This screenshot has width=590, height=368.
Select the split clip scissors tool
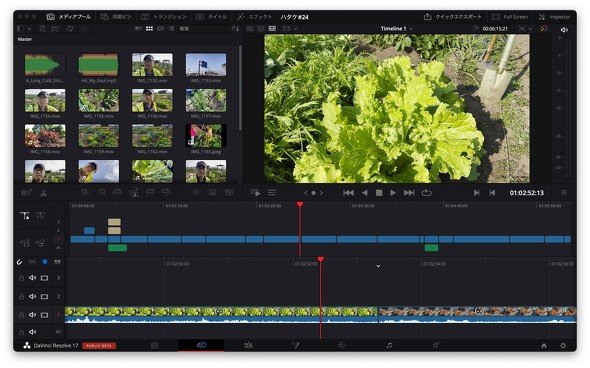click(x=44, y=193)
